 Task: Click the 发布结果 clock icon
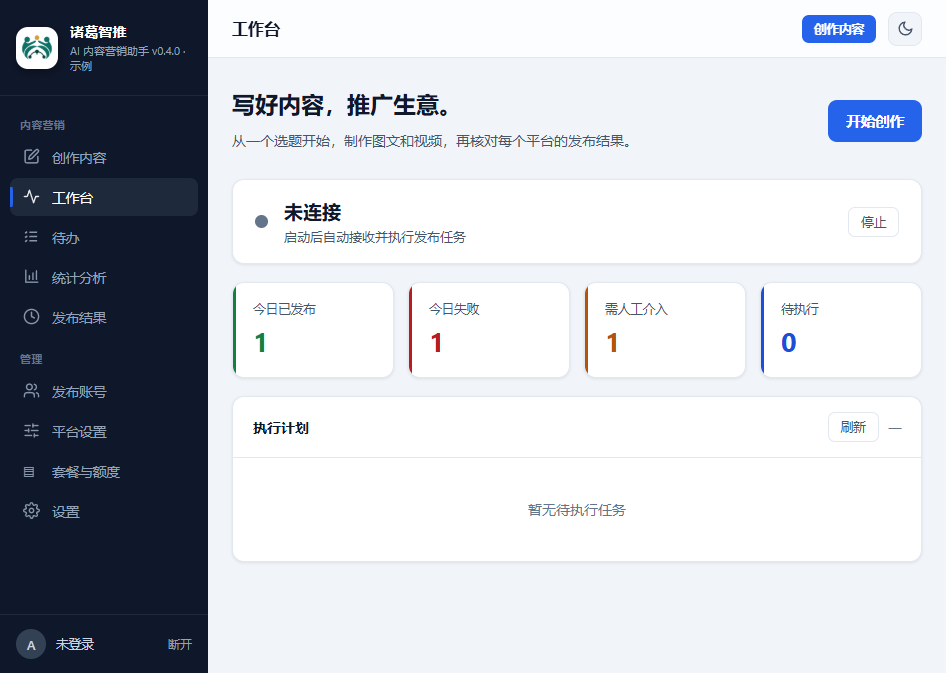tap(31, 317)
